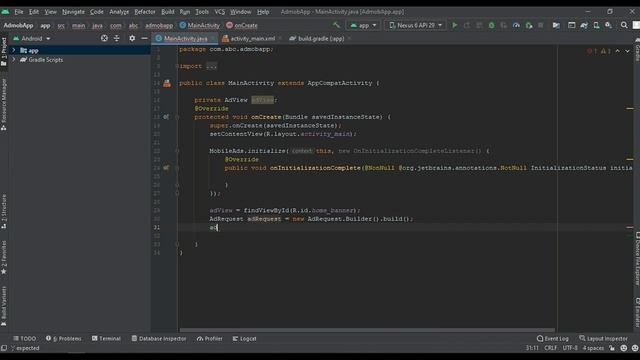Open the Resource Manager side panel
Image resolution: width=640 pixels, height=360 pixels.
click(x=4, y=104)
